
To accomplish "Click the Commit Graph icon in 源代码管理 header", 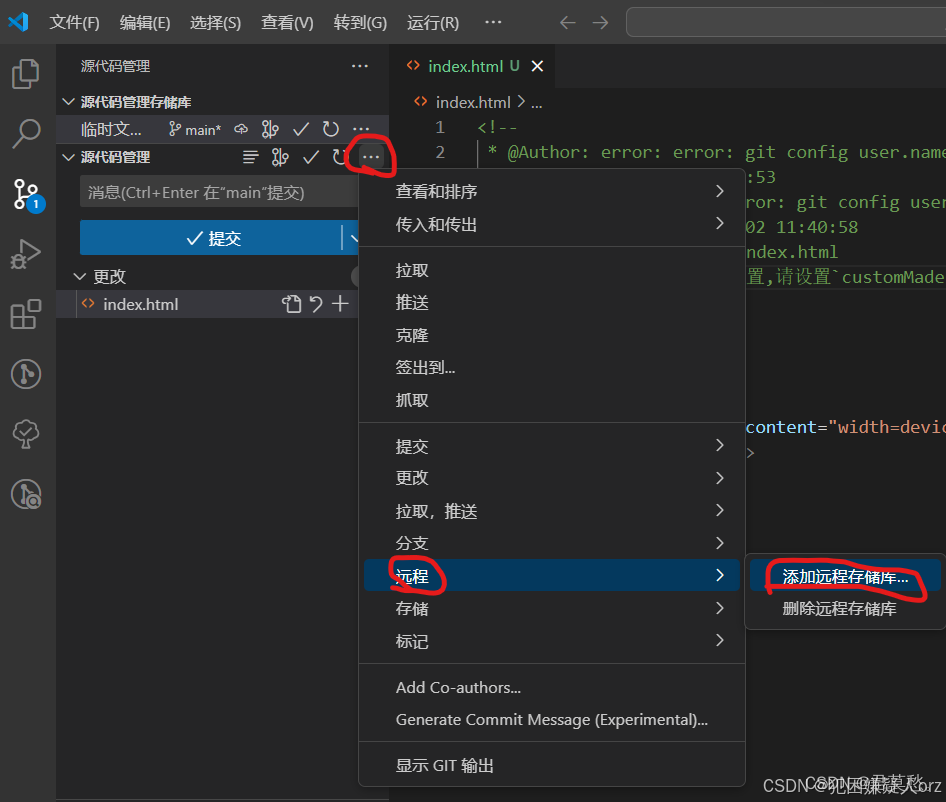I will click(x=281, y=157).
